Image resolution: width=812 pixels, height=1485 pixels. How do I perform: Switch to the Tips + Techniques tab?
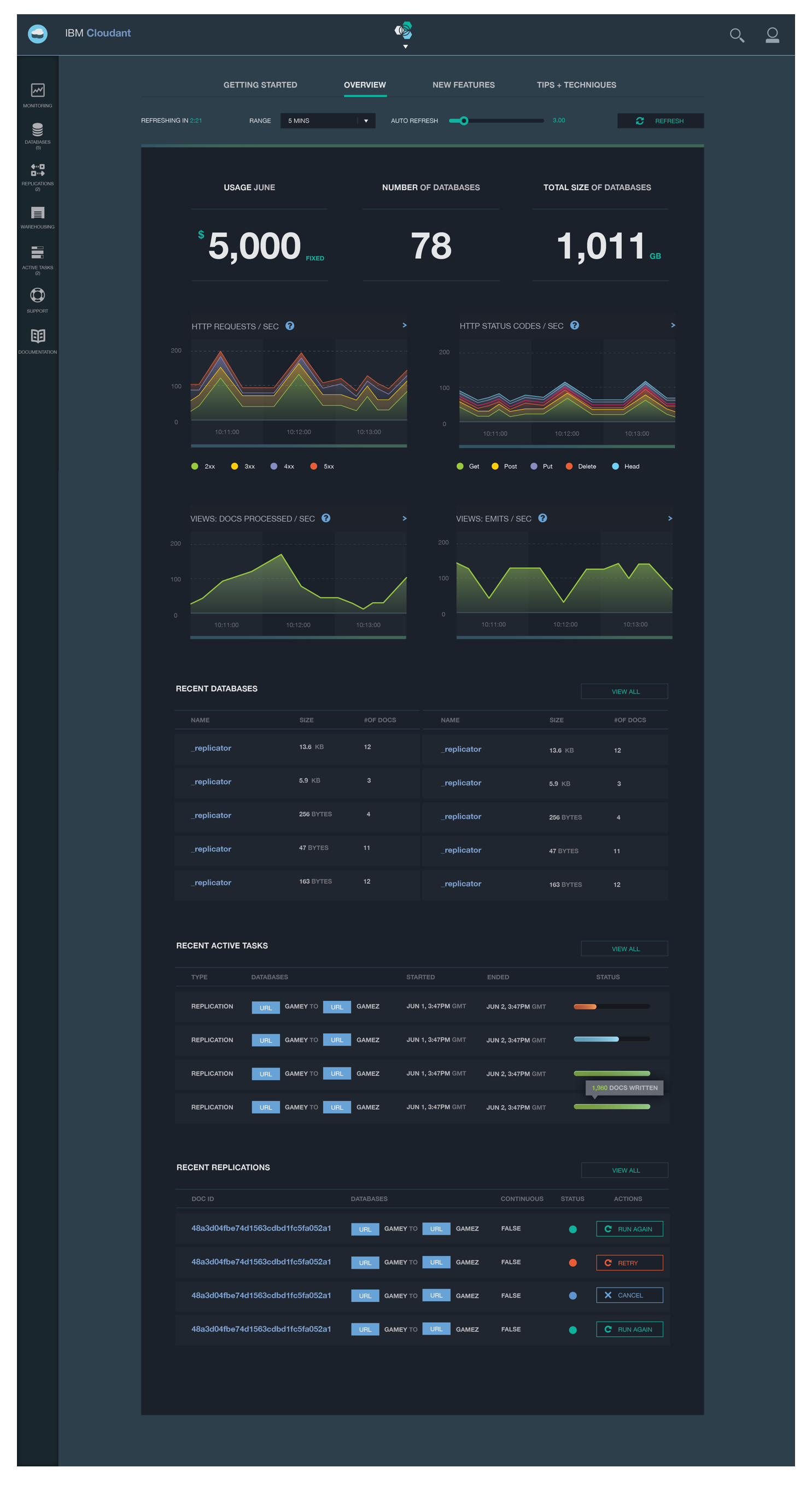tap(576, 85)
